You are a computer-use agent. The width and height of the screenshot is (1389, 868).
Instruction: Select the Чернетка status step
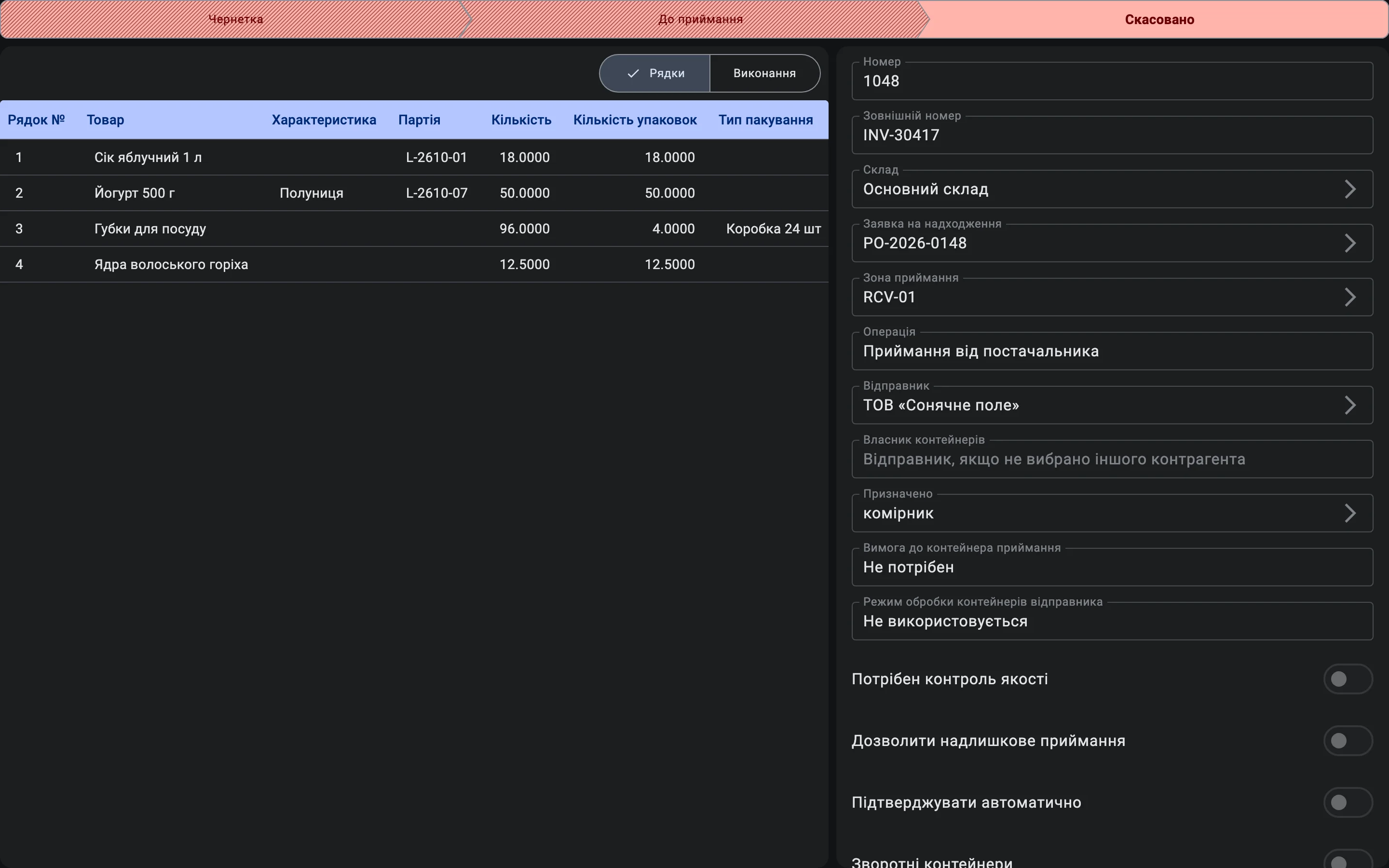point(235,19)
